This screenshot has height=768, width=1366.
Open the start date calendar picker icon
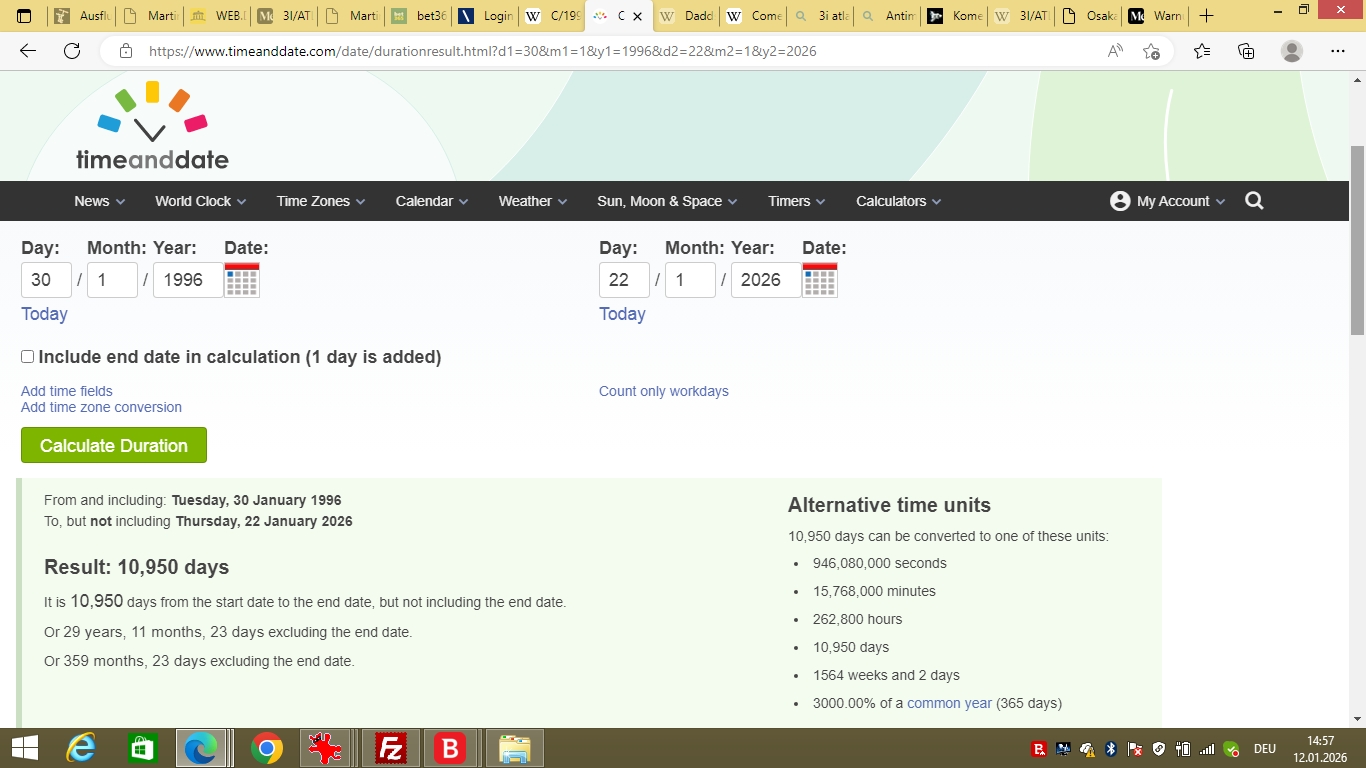coord(242,280)
